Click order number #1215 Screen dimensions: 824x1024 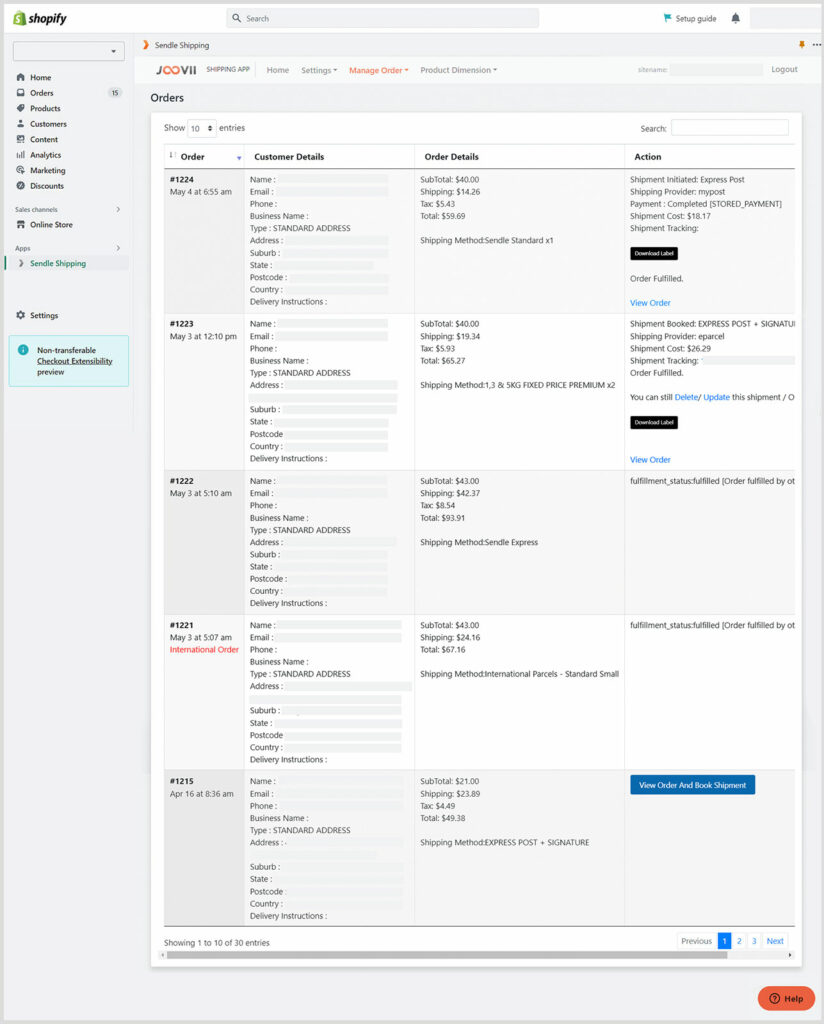tap(182, 781)
